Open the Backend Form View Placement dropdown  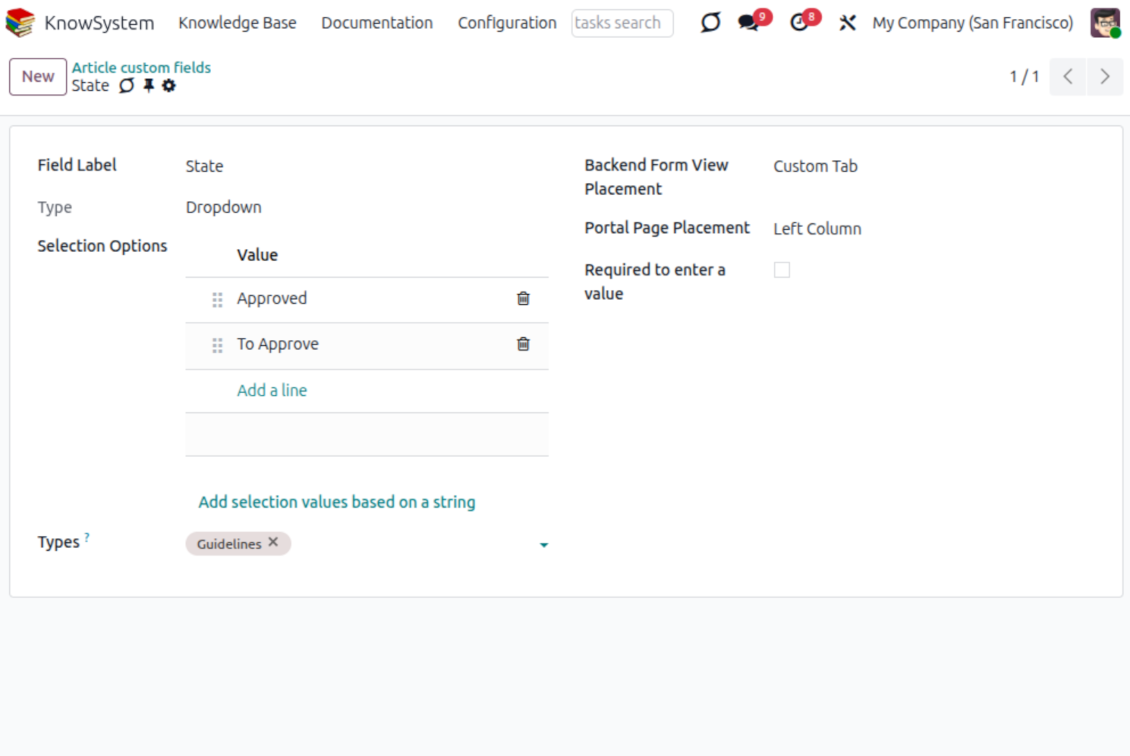click(x=815, y=167)
